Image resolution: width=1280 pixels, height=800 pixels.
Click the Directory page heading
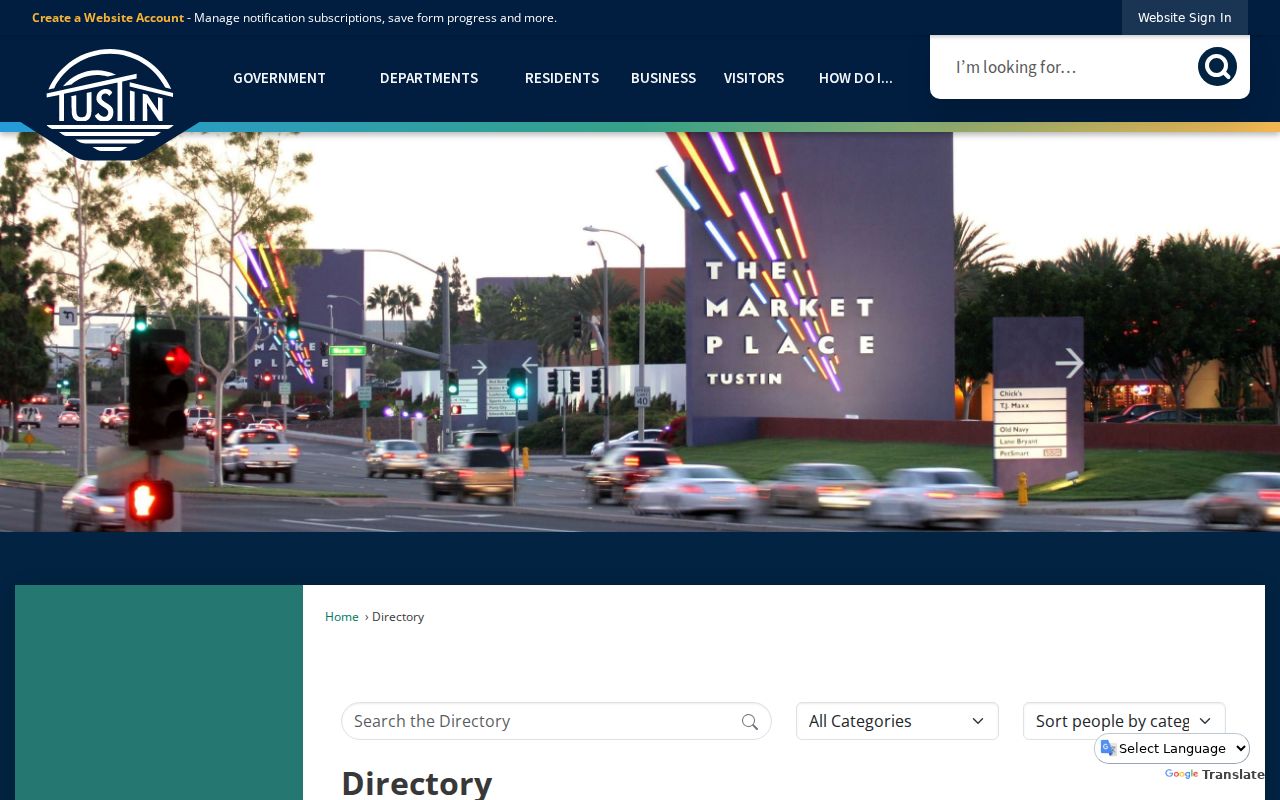click(x=417, y=782)
